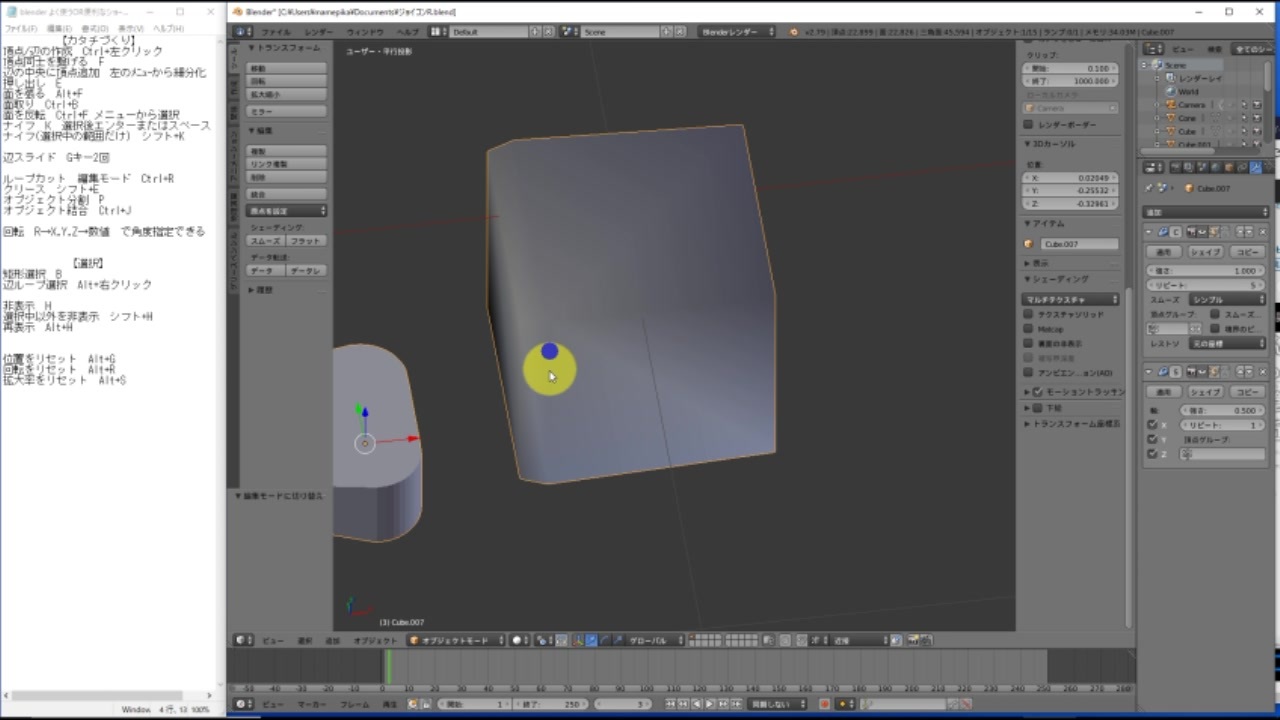The width and height of the screenshot is (1280, 720).
Task: Click the scene browse icon
Action: (571, 32)
